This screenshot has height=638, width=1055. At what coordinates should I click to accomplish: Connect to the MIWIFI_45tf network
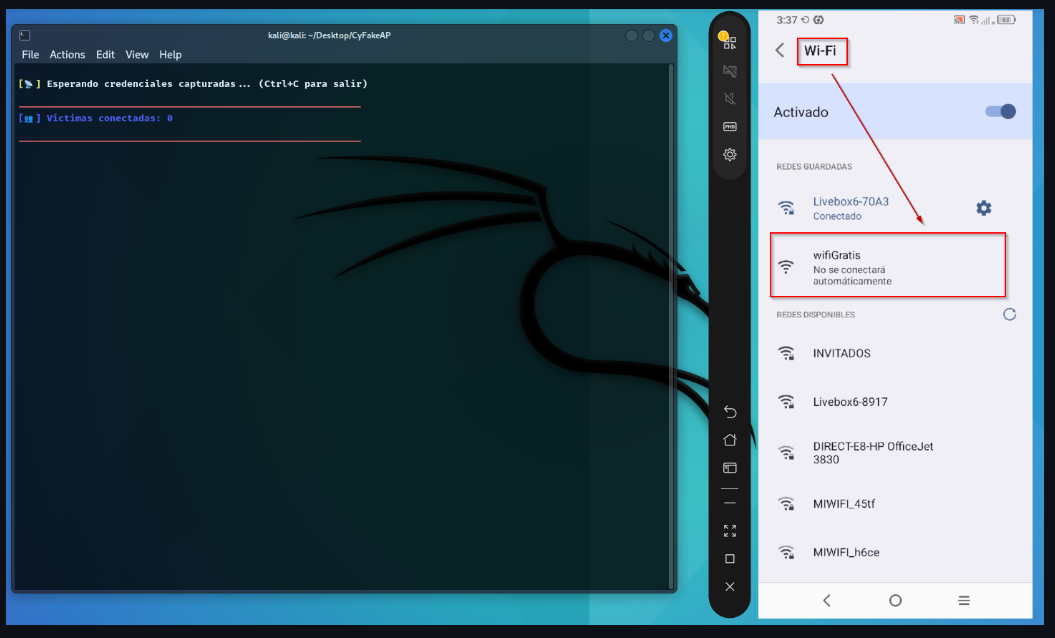[x=895, y=503]
